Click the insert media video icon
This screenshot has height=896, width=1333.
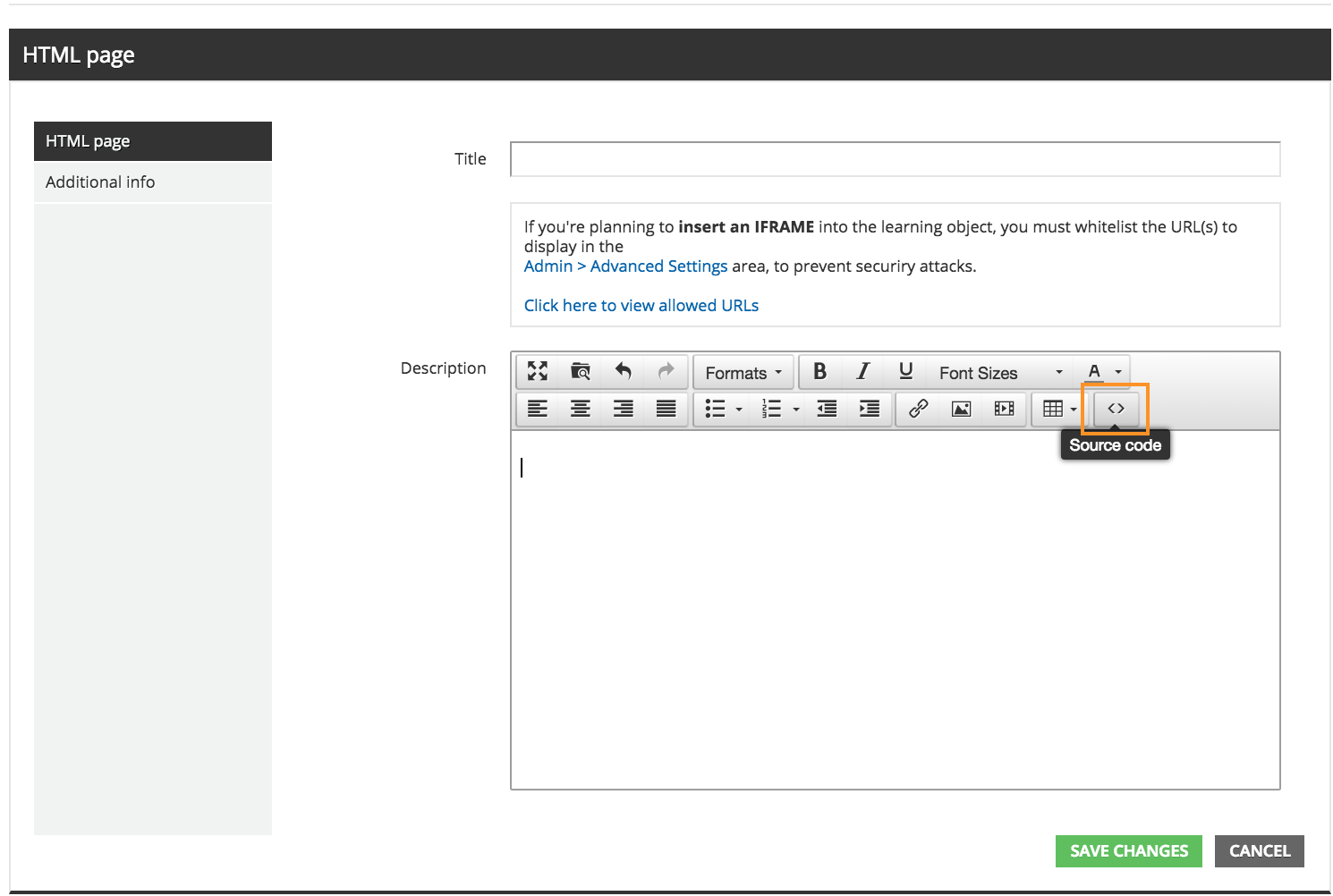point(1004,409)
